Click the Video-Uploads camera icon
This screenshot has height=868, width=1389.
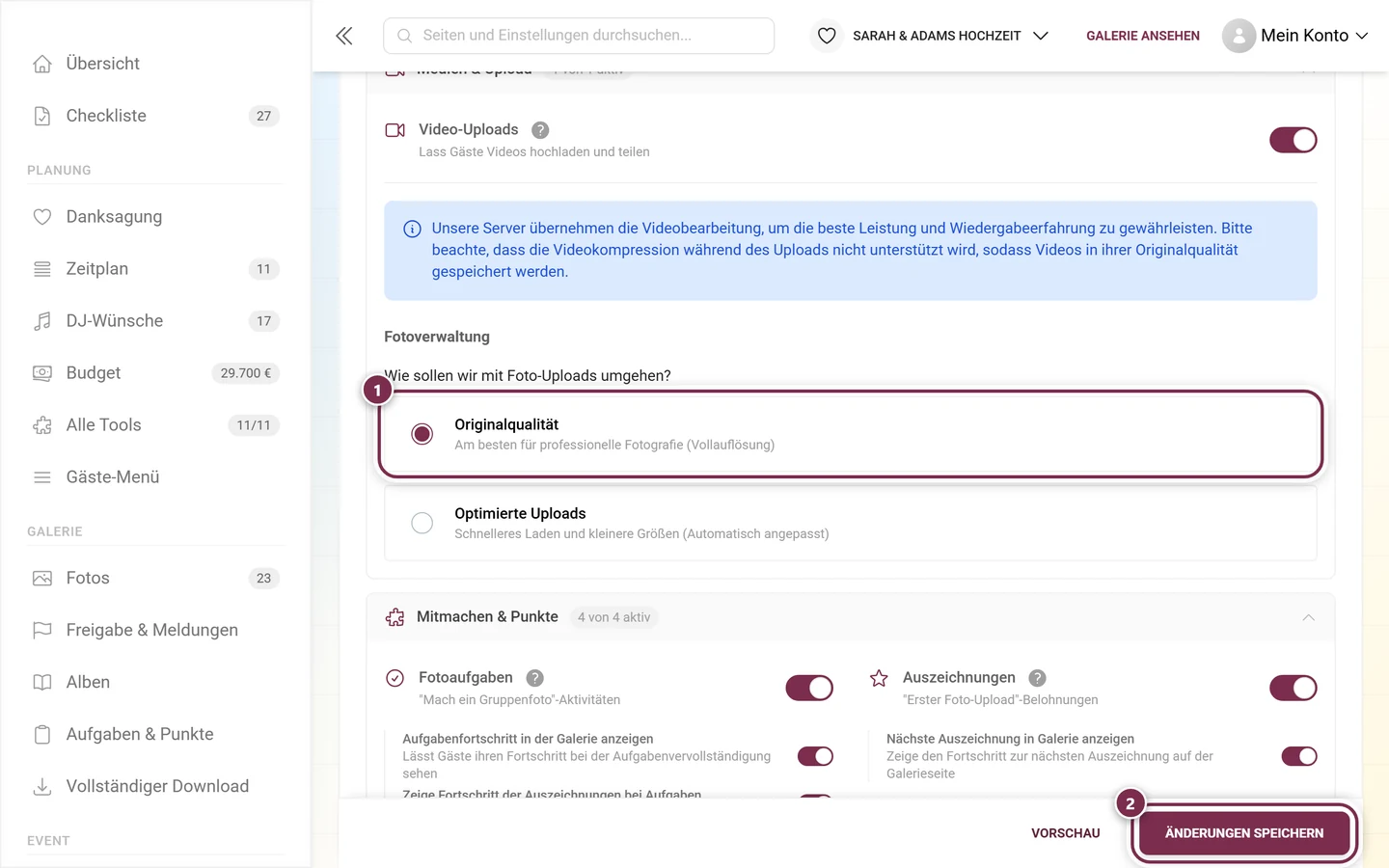click(x=395, y=130)
